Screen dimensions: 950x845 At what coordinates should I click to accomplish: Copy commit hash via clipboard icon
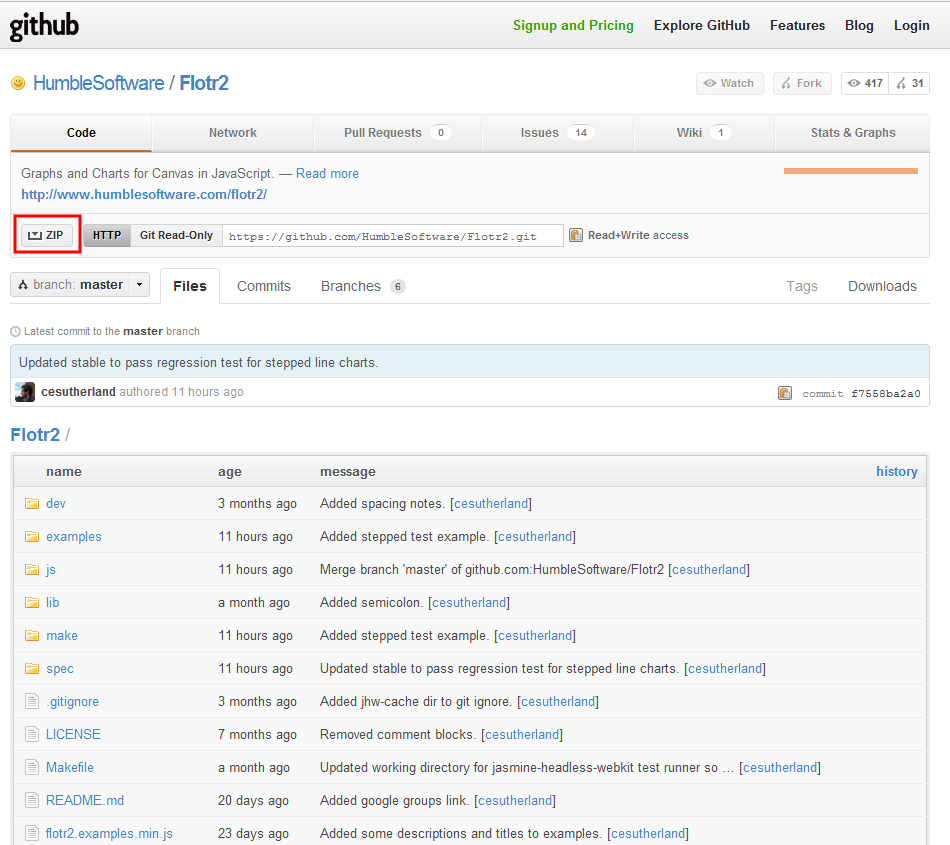[x=785, y=393]
